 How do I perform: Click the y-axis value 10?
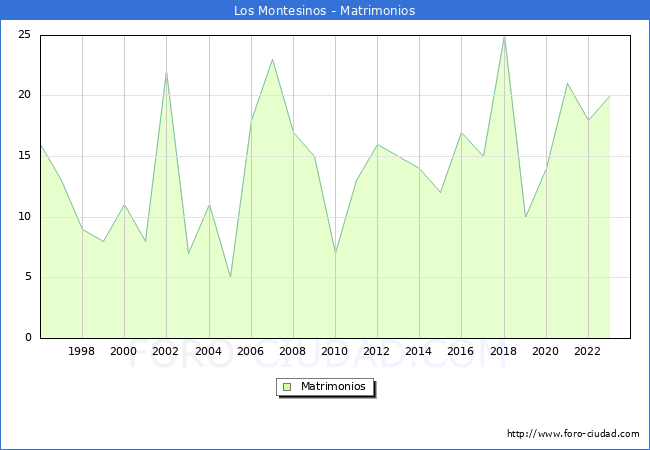click(24, 217)
